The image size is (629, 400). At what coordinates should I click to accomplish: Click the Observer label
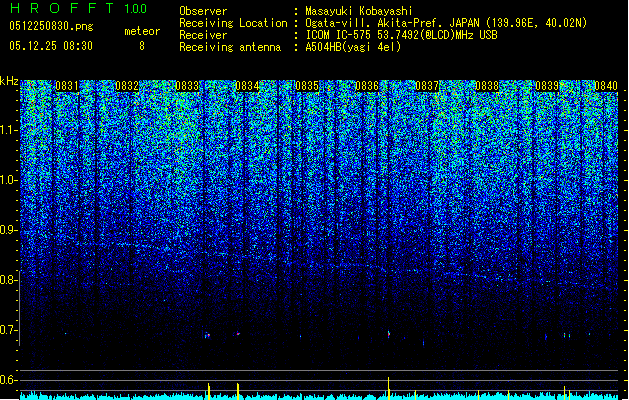click(x=203, y=11)
